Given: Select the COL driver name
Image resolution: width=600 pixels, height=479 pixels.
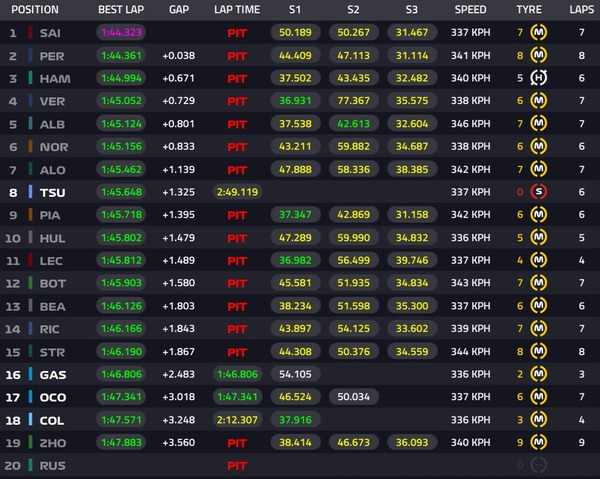Looking at the screenshot, I should click(x=52, y=419).
